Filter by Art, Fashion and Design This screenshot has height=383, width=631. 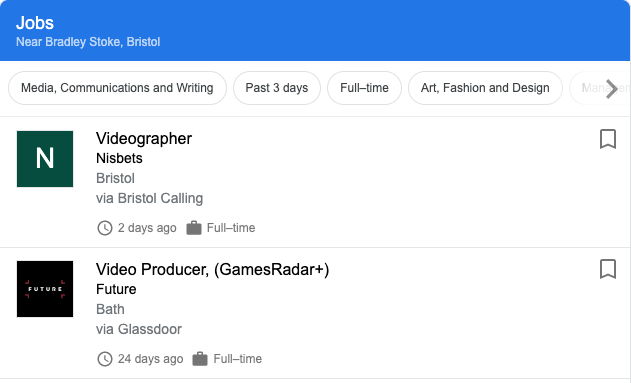point(485,88)
